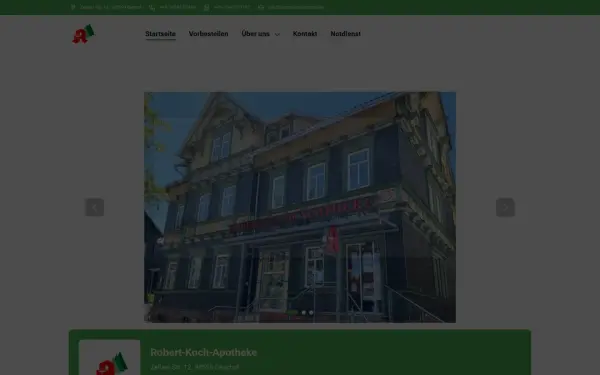Open the Startseite menu item
The width and height of the screenshot is (600, 375).
(x=160, y=34)
